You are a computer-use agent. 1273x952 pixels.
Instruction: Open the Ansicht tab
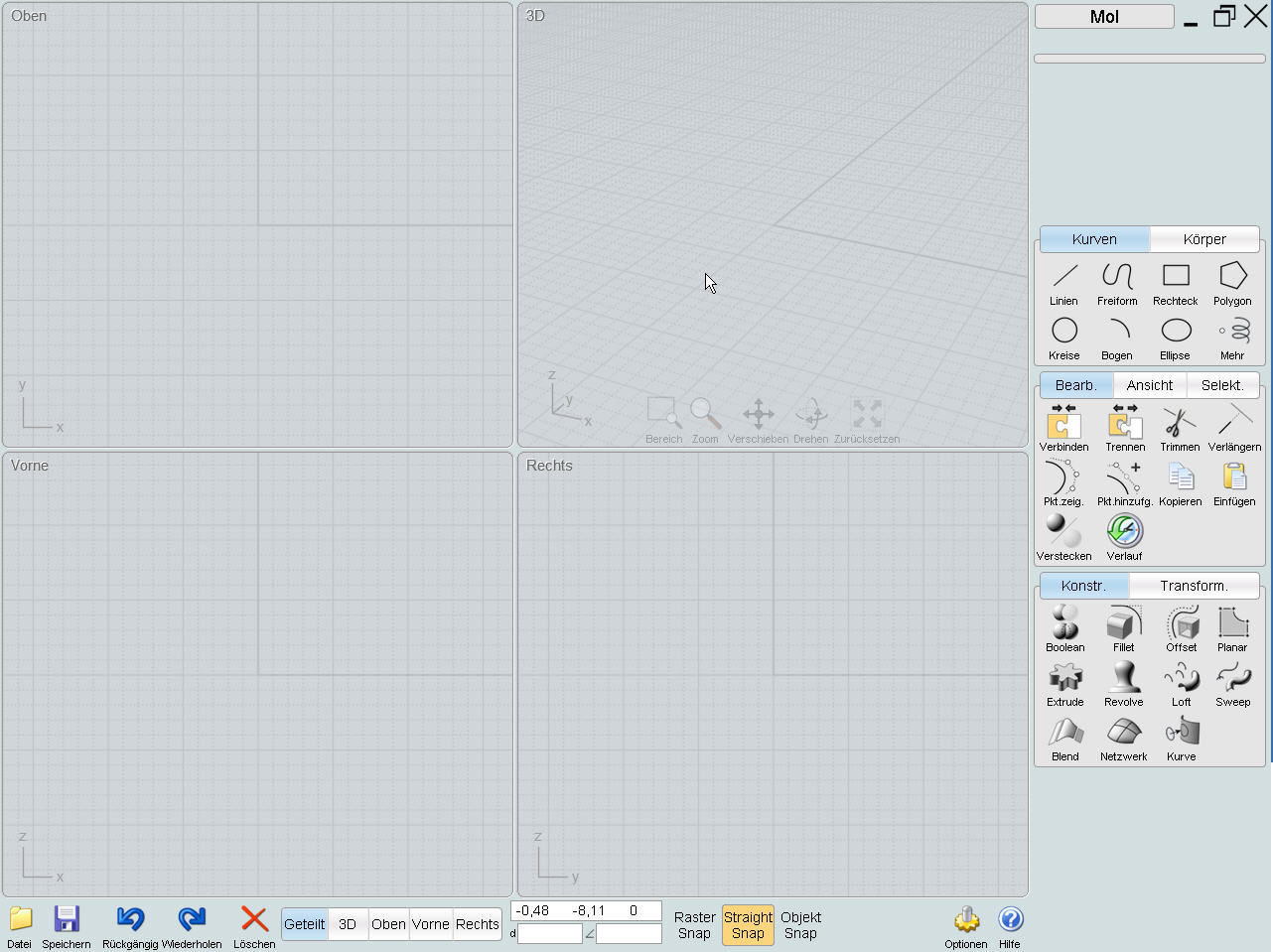click(x=1150, y=385)
